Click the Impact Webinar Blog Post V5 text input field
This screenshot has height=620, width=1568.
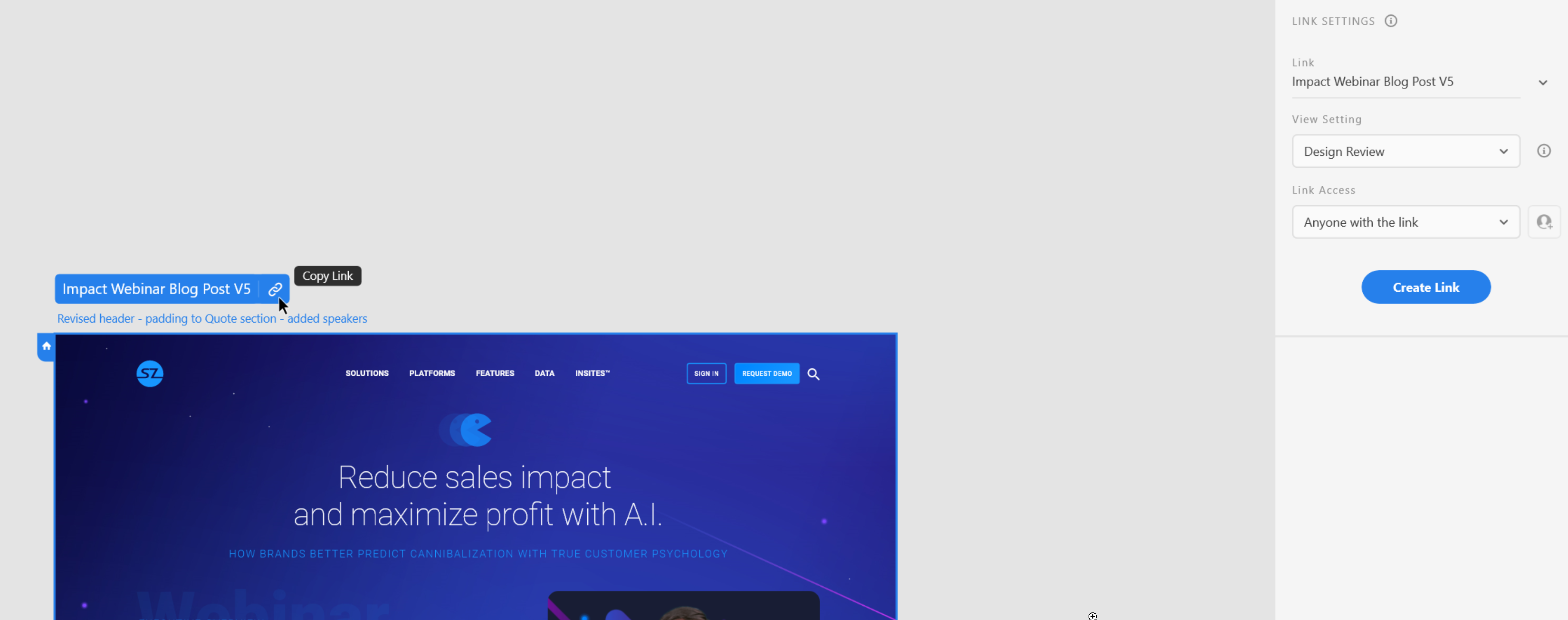1404,81
